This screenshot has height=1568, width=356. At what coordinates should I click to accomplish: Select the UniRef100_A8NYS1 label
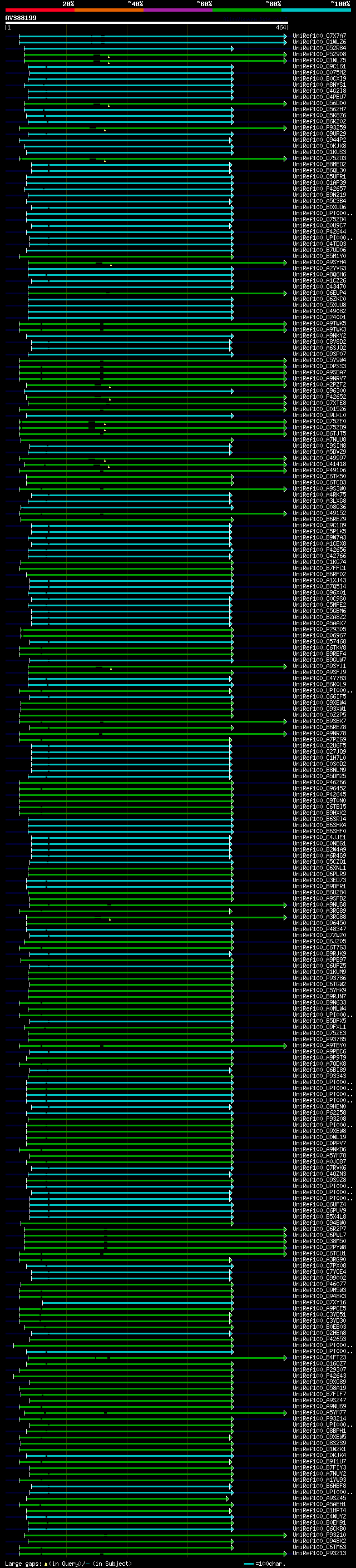pos(319,85)
